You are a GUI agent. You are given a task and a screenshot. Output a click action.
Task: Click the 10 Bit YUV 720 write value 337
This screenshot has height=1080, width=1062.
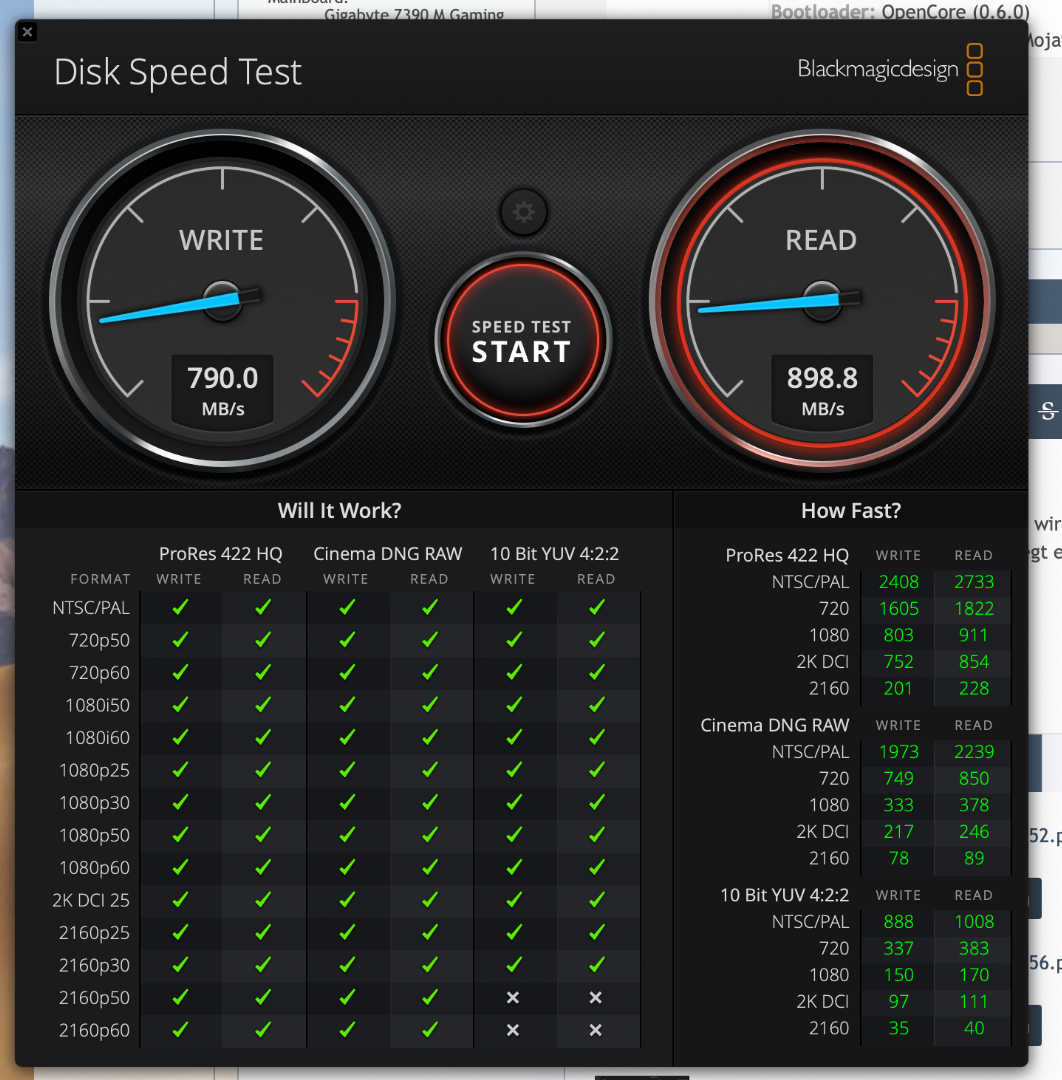[x=899, y=949]
